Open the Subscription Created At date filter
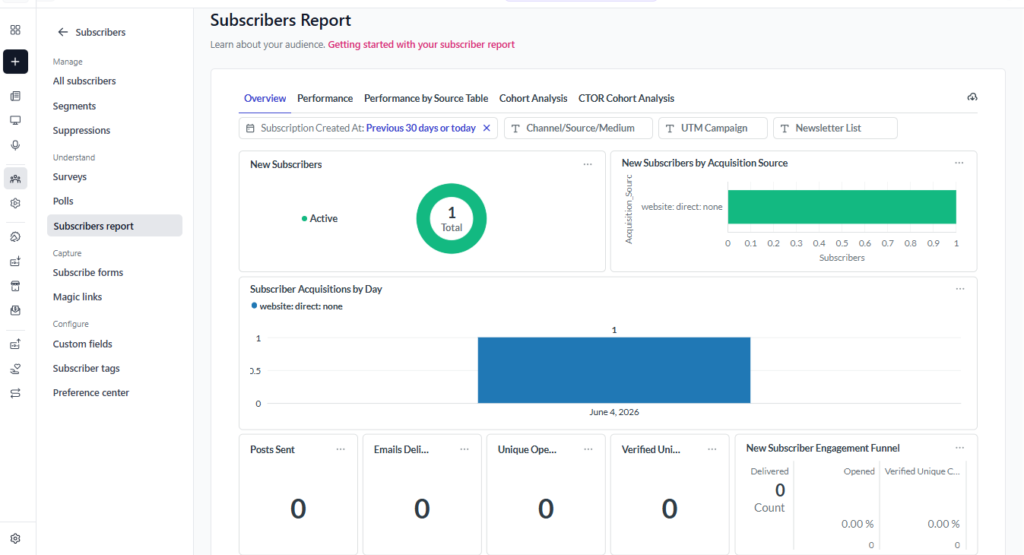Screen dimensions: 1024x555 point(368,128)
